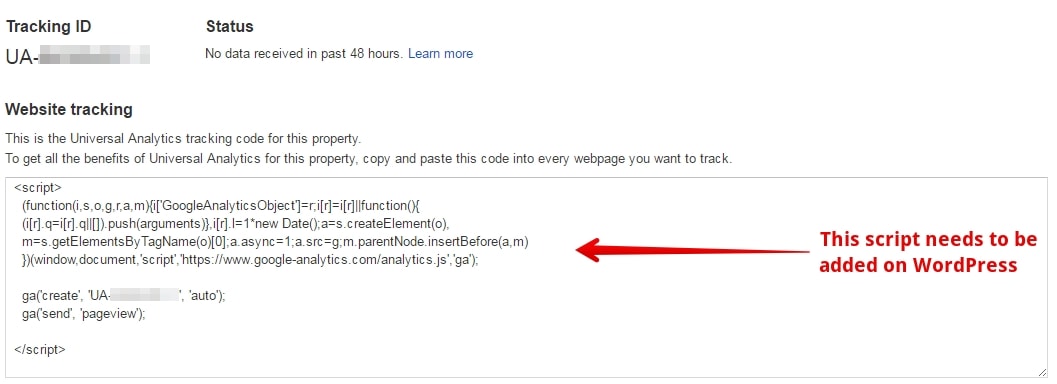Screen dimensions: 1057x384
Task: Click the text area resize handle corner
Action: [1042, 372]
